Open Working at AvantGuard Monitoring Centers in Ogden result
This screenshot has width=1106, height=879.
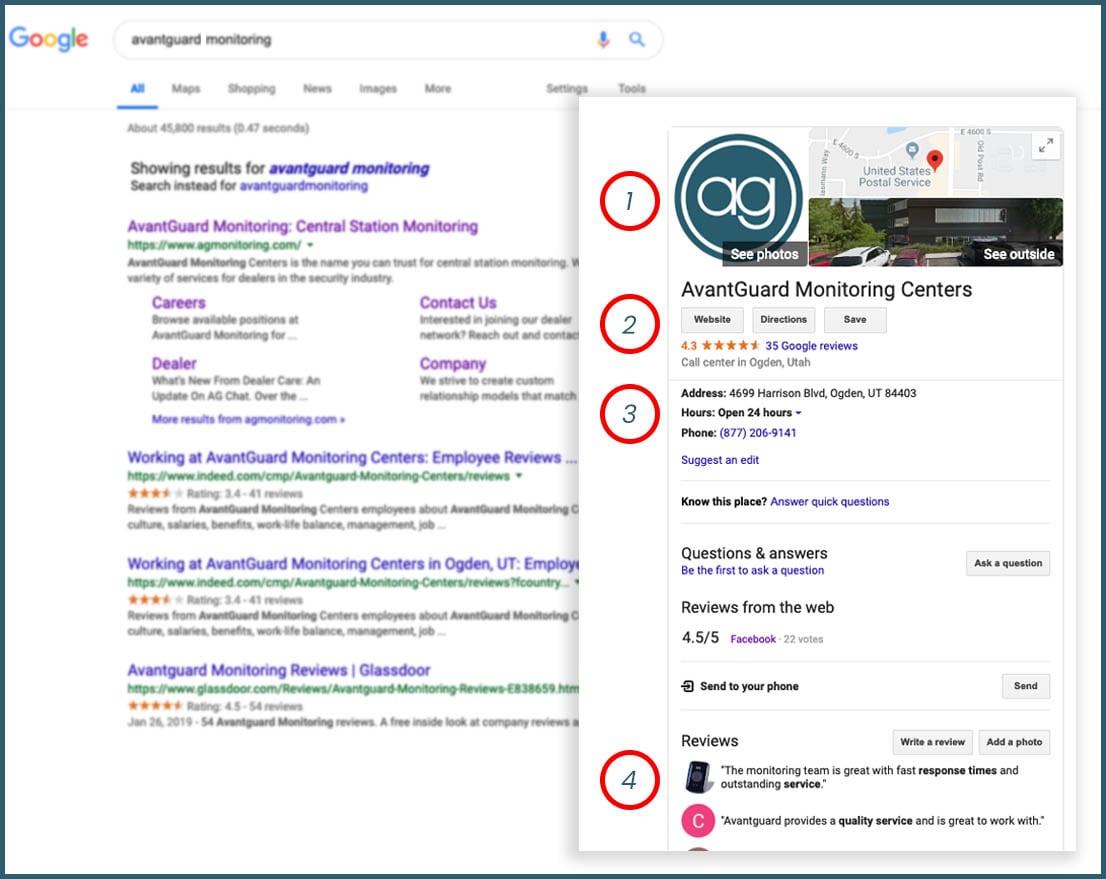(x=353, y=564)
